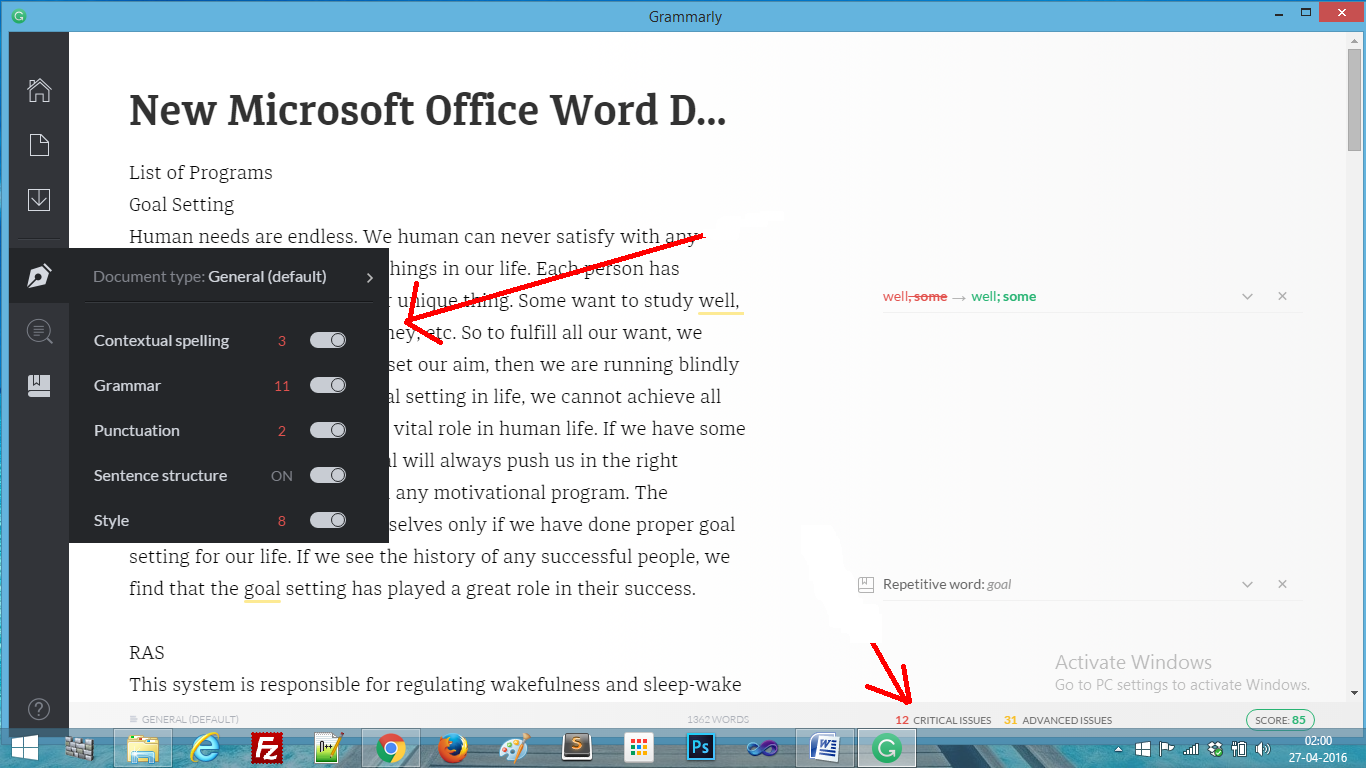This screenshot has width=1366, height=768.
Task: Click the underlined word 'goal' in text
Action: pyautogui.click(x=262, y=589)
